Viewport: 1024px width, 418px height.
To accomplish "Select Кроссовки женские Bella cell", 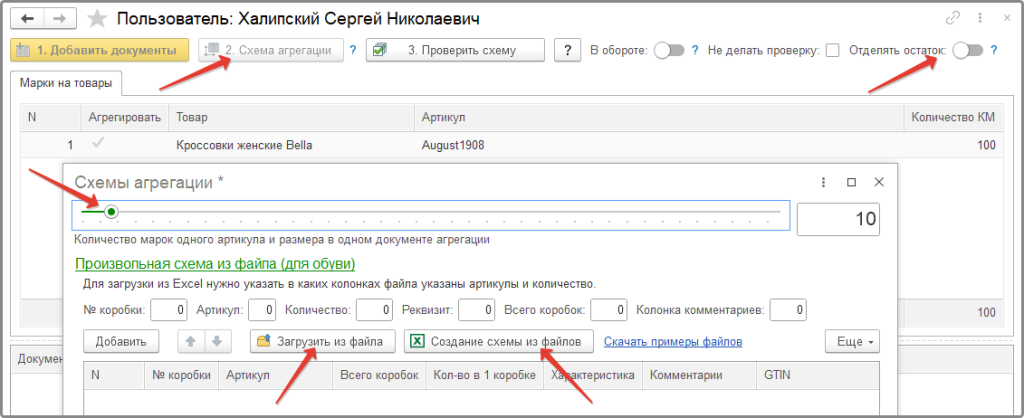I will (x=292, y=145).
